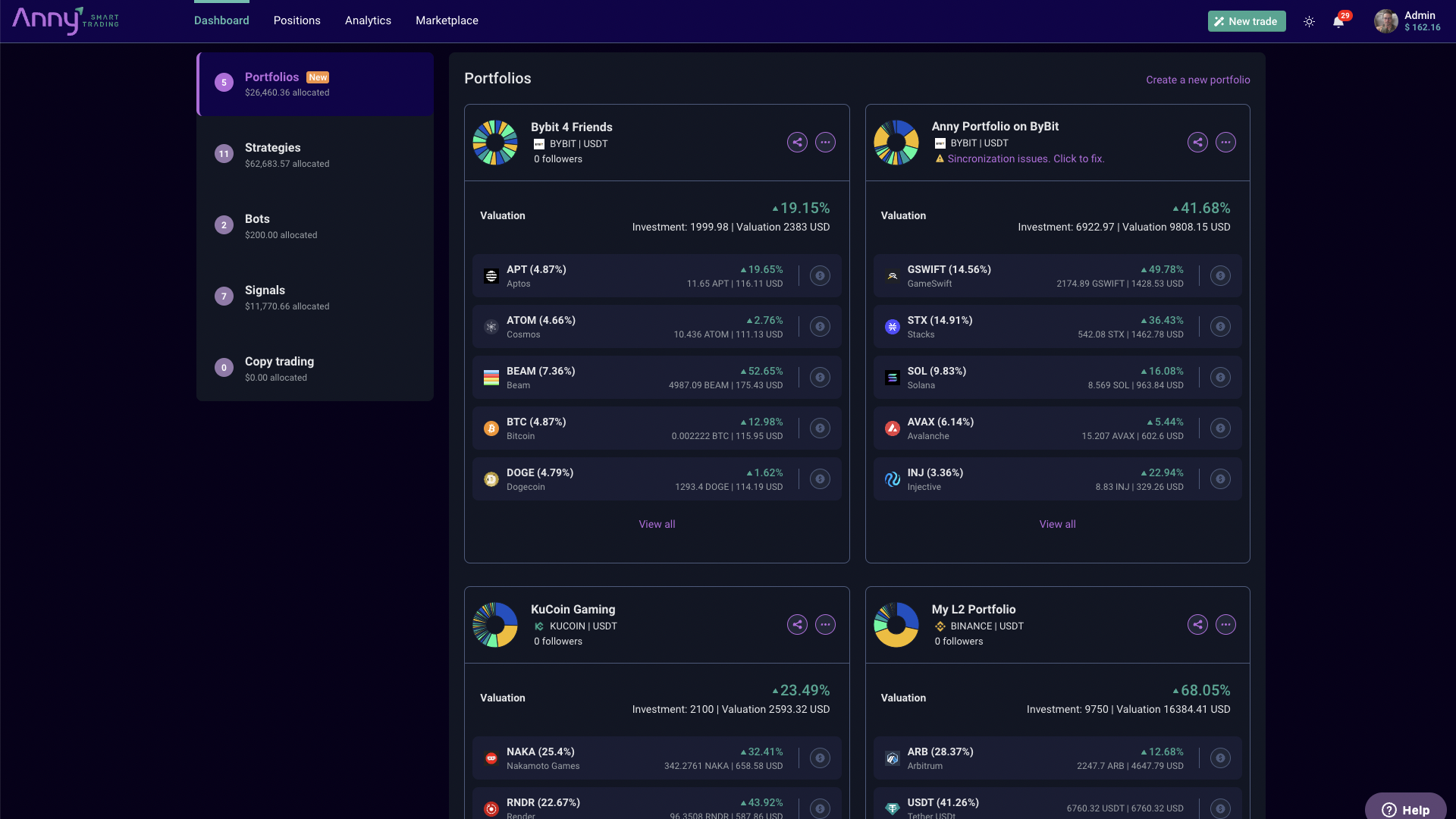The width and height of the screenshot is (1456, 819).
Task: Open info for the ARB Arbitrum asset
Action: [1220, 758]
